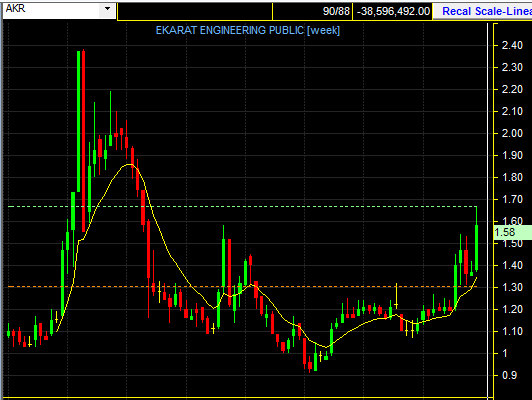The width and height of the screenshot is (532, 400).
Task: Click the 90/88 value cell
Action: pos(312,11)
